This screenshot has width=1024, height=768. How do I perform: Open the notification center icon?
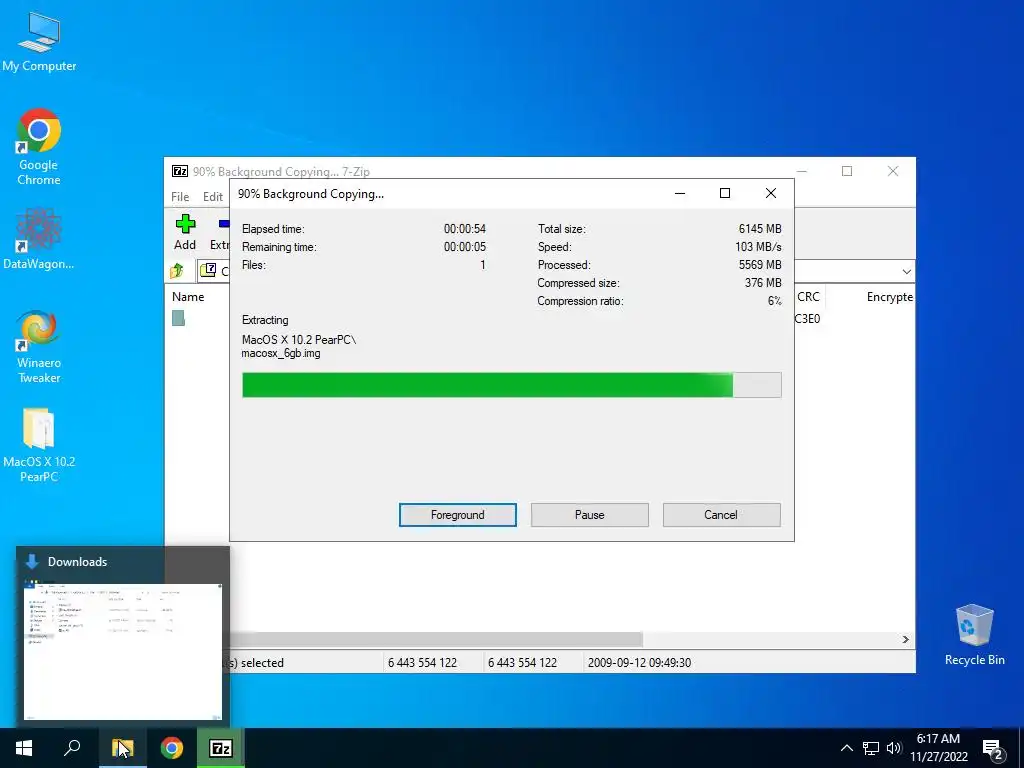coord(993,750)
